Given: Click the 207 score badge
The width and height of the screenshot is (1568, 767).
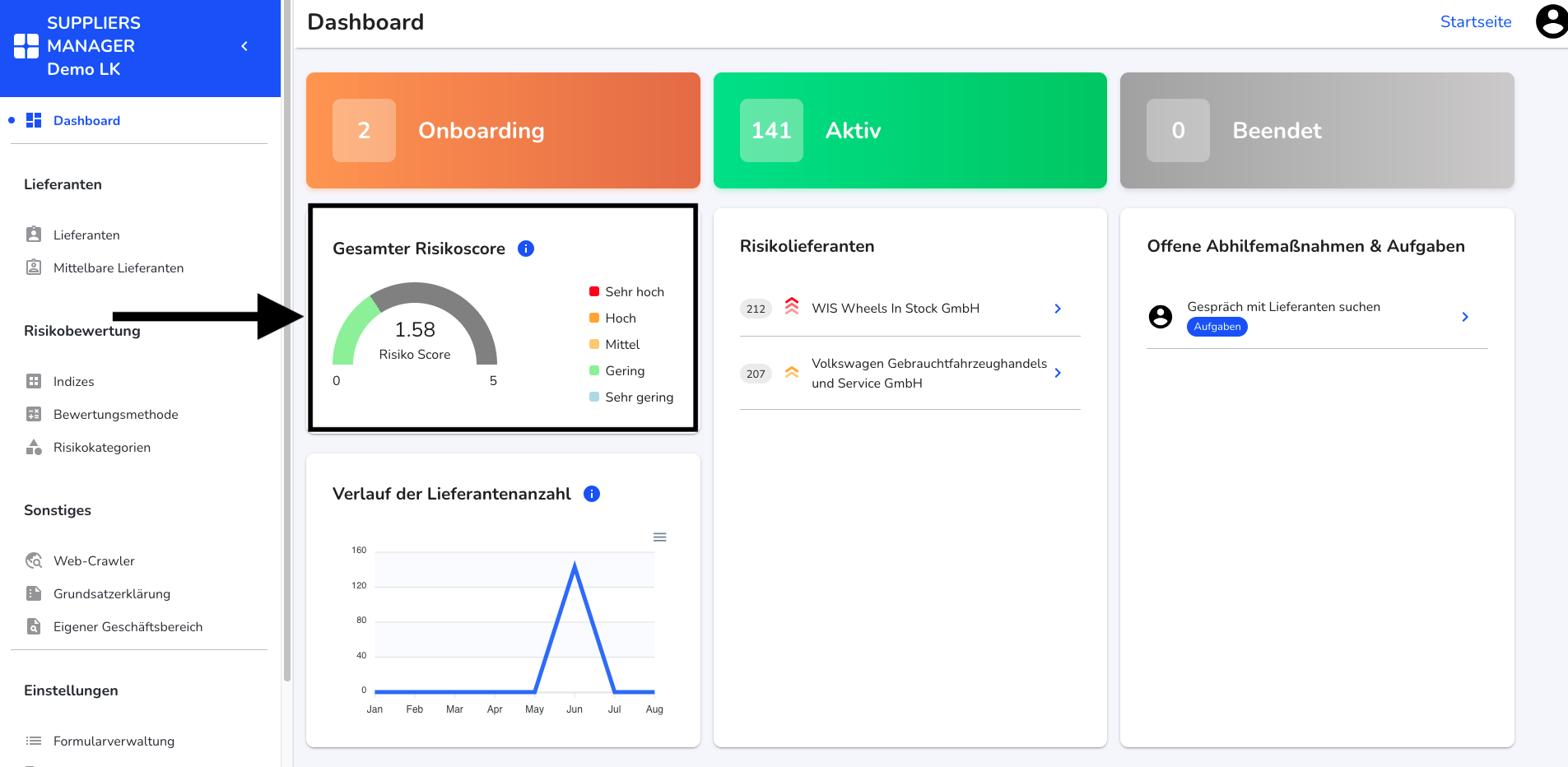Looking at the screenshot, I should click(756, 374).
